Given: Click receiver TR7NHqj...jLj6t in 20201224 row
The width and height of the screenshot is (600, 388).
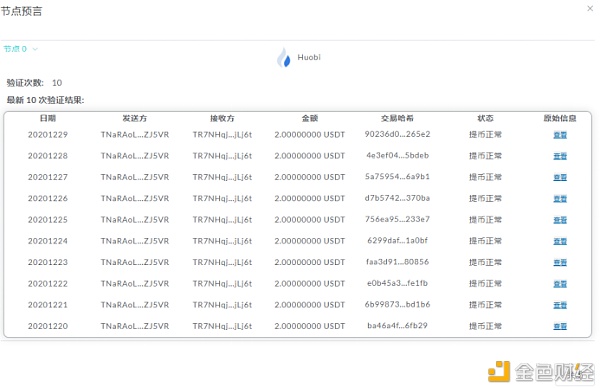Looking at the screenshot, I should tap(222, 241).
